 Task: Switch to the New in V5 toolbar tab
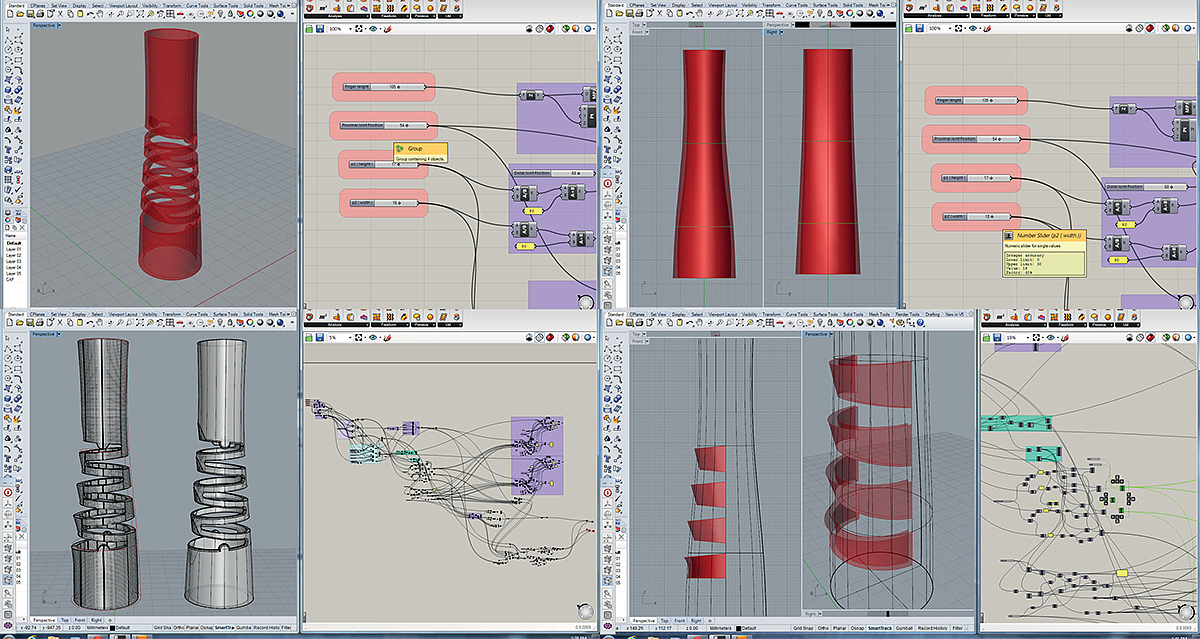(957, 314)
